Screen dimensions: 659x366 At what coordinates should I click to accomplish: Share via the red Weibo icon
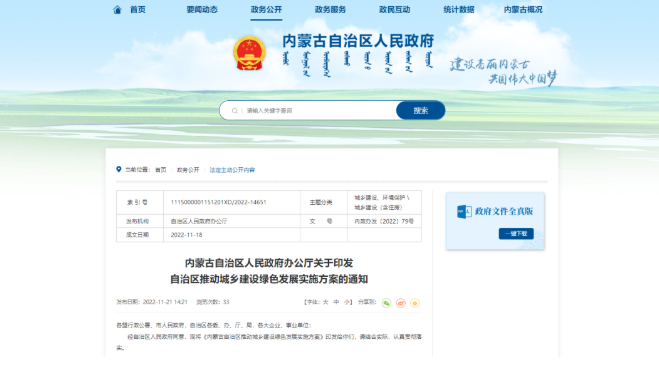[x=401, y=303]
